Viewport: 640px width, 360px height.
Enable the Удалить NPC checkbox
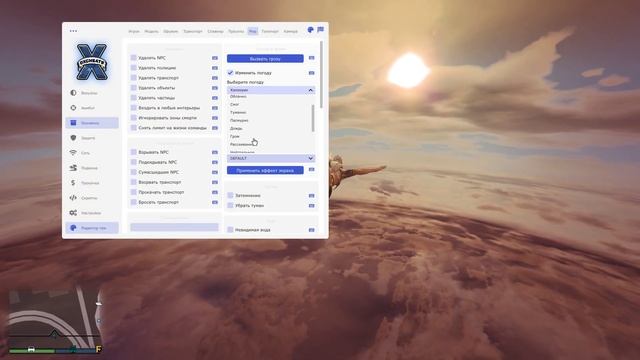(x=133, y=58)
